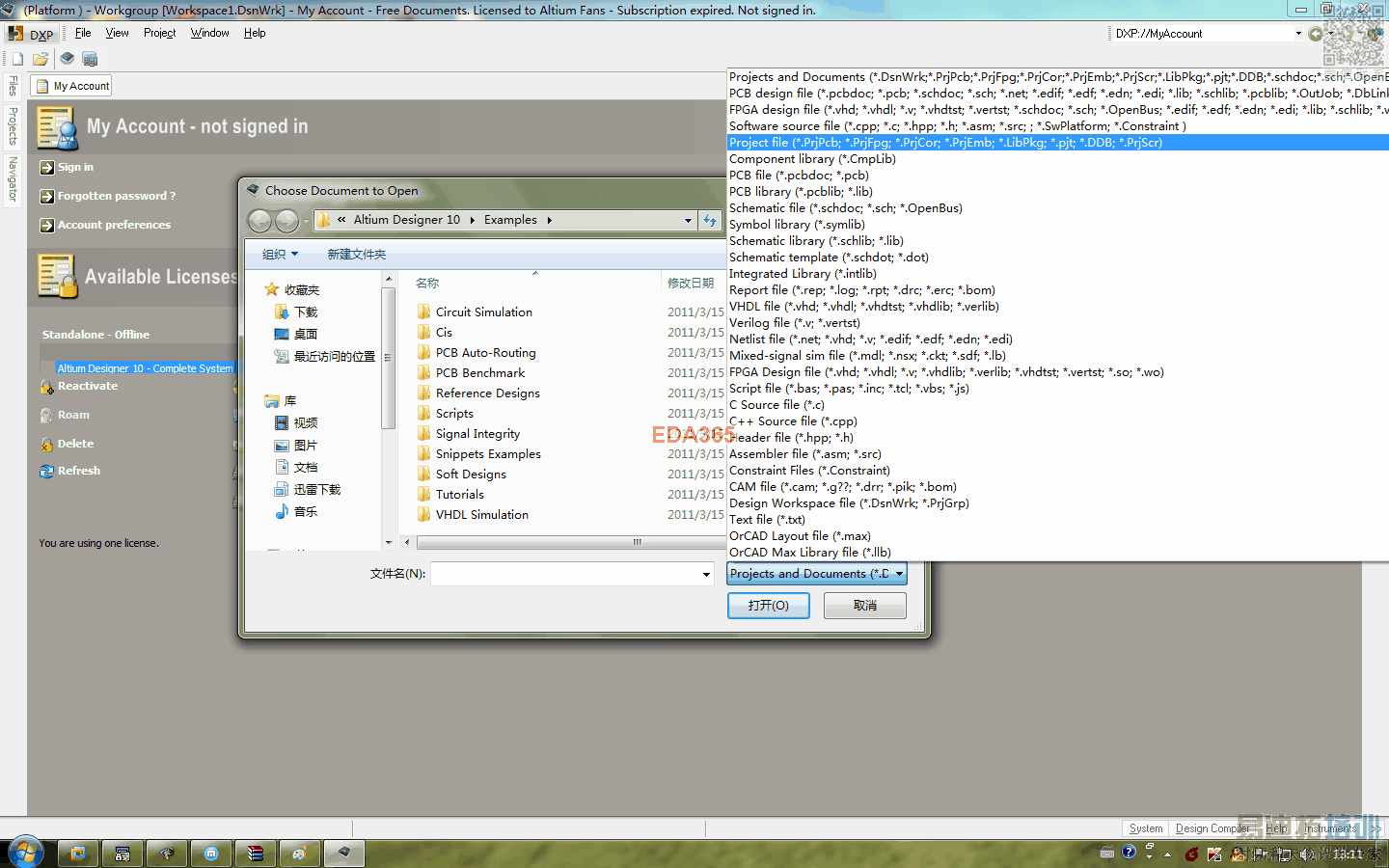Screen dimensions: 1389x868
Task: Click the device view chip toolbar icon
Action: [67, 59]
